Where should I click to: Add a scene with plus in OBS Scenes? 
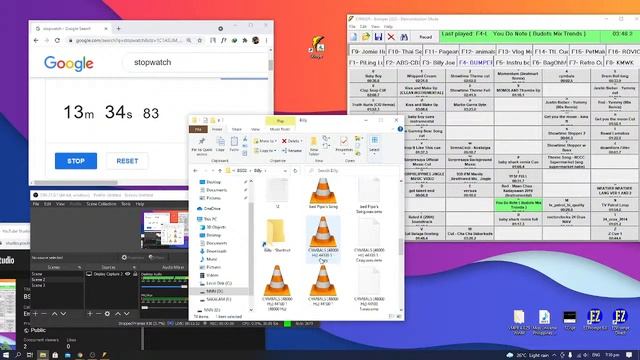point(36,313)
